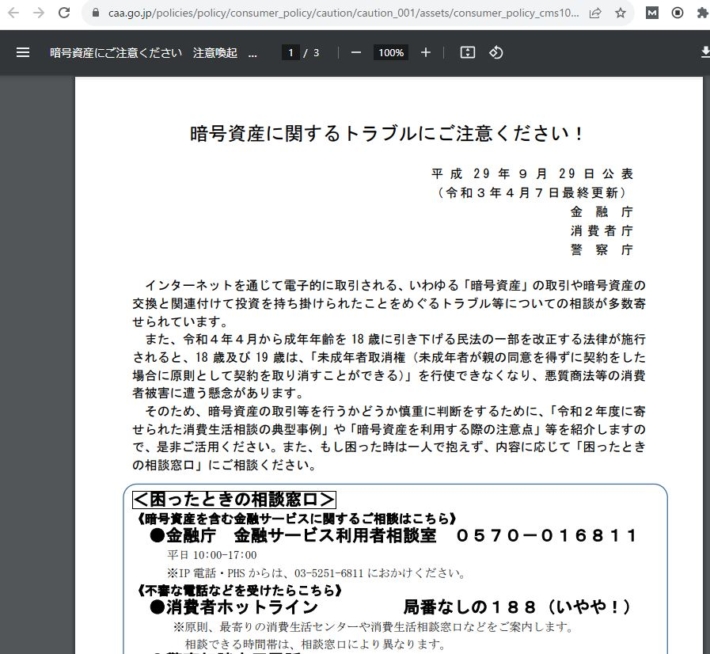The width and height of the screenshot is (710, 654).
Task: Click the text 令和3年4月7日最終更新
Action: click(532, 192)
